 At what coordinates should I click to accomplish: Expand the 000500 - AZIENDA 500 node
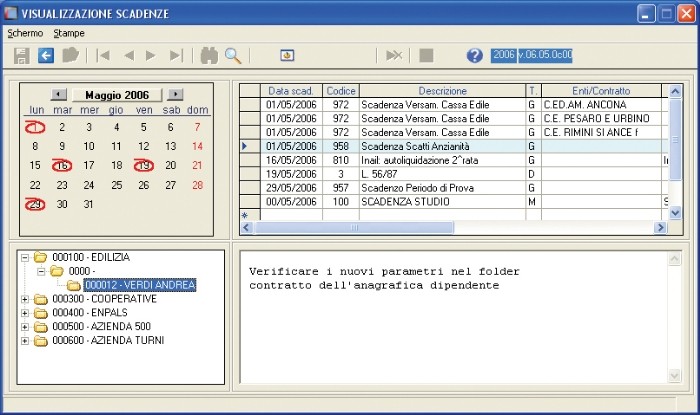(x=25, y=327)
